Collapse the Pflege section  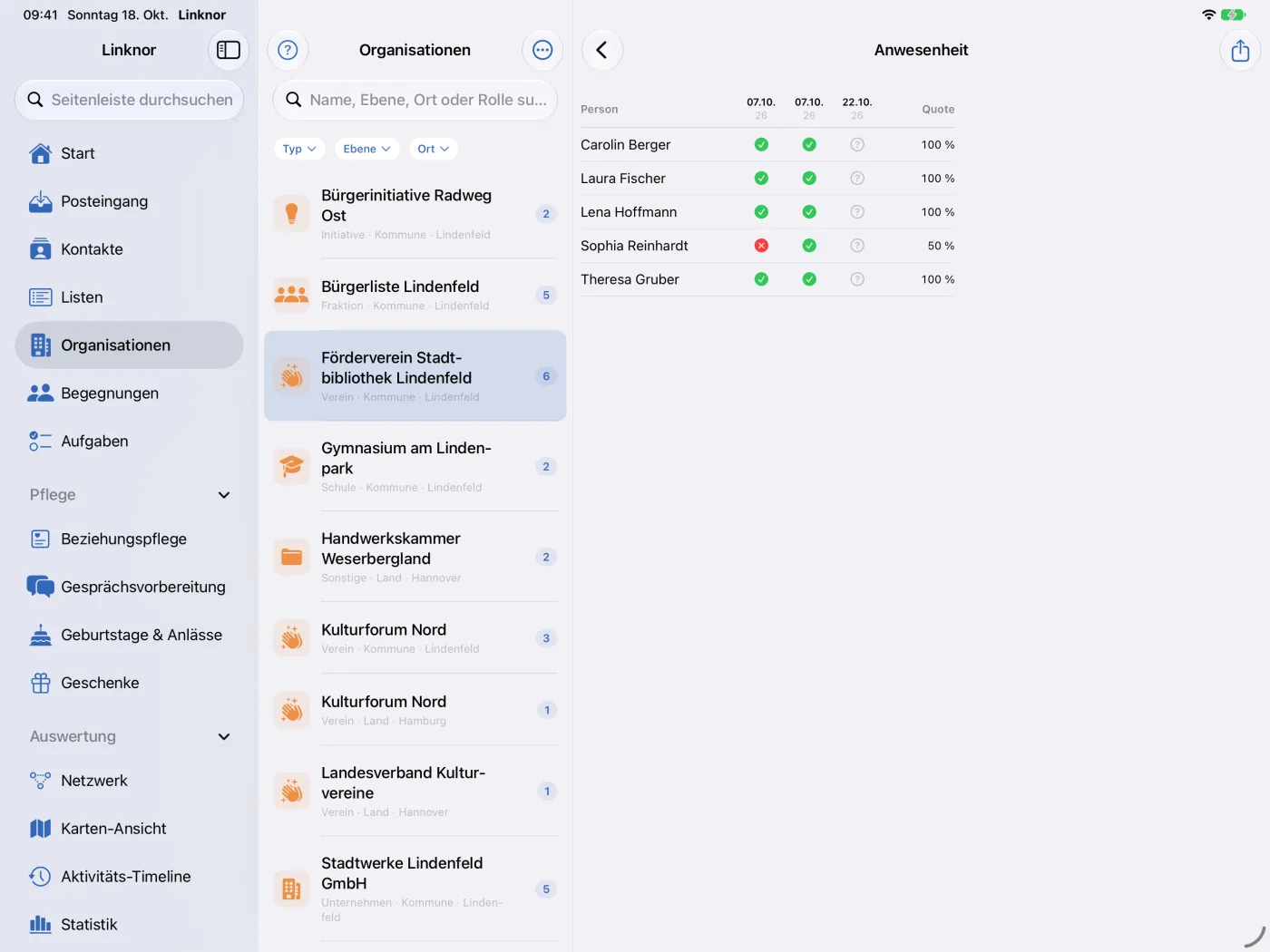click(x=224, y=495)
